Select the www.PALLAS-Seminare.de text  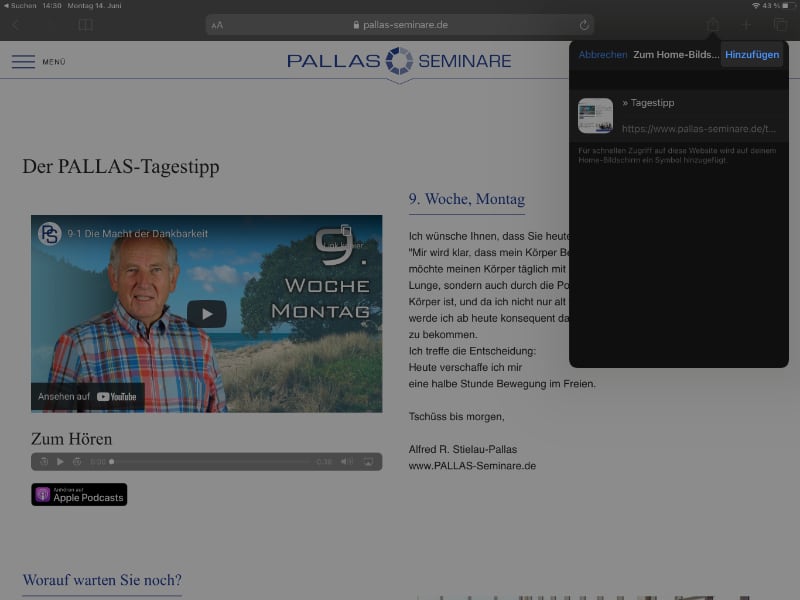[472, 466]
